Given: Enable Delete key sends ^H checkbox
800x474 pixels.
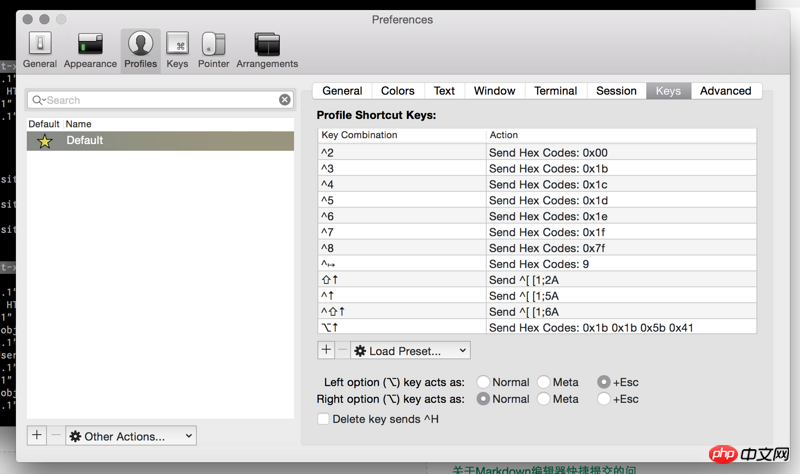Looking at the screenshot, I should (323, 419).
